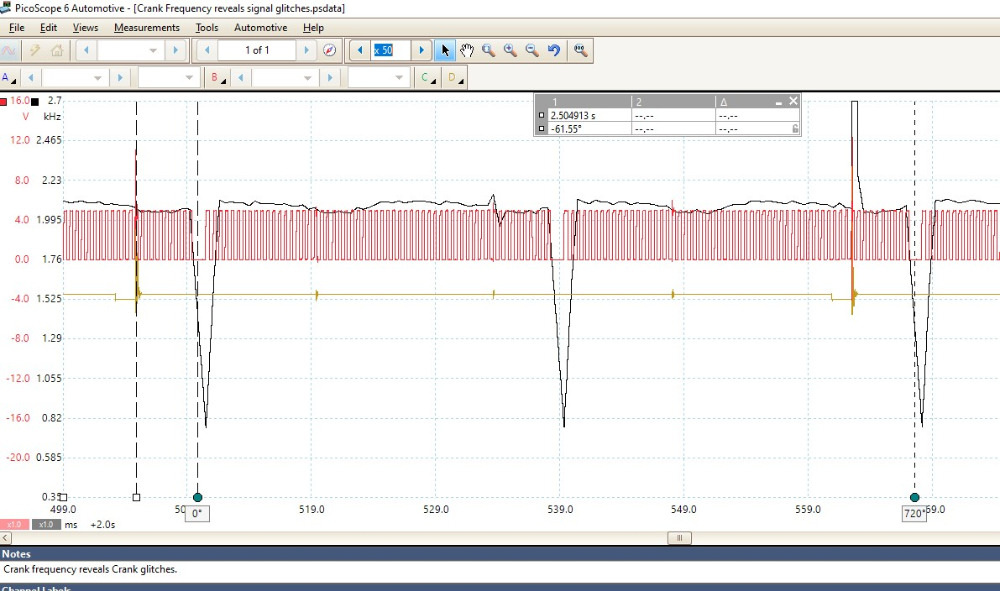This screenshot has width=1000, height=591.
Task: Toggle the ruler legend lock icon
Action: pyautogui.click(x=794, y=129)
